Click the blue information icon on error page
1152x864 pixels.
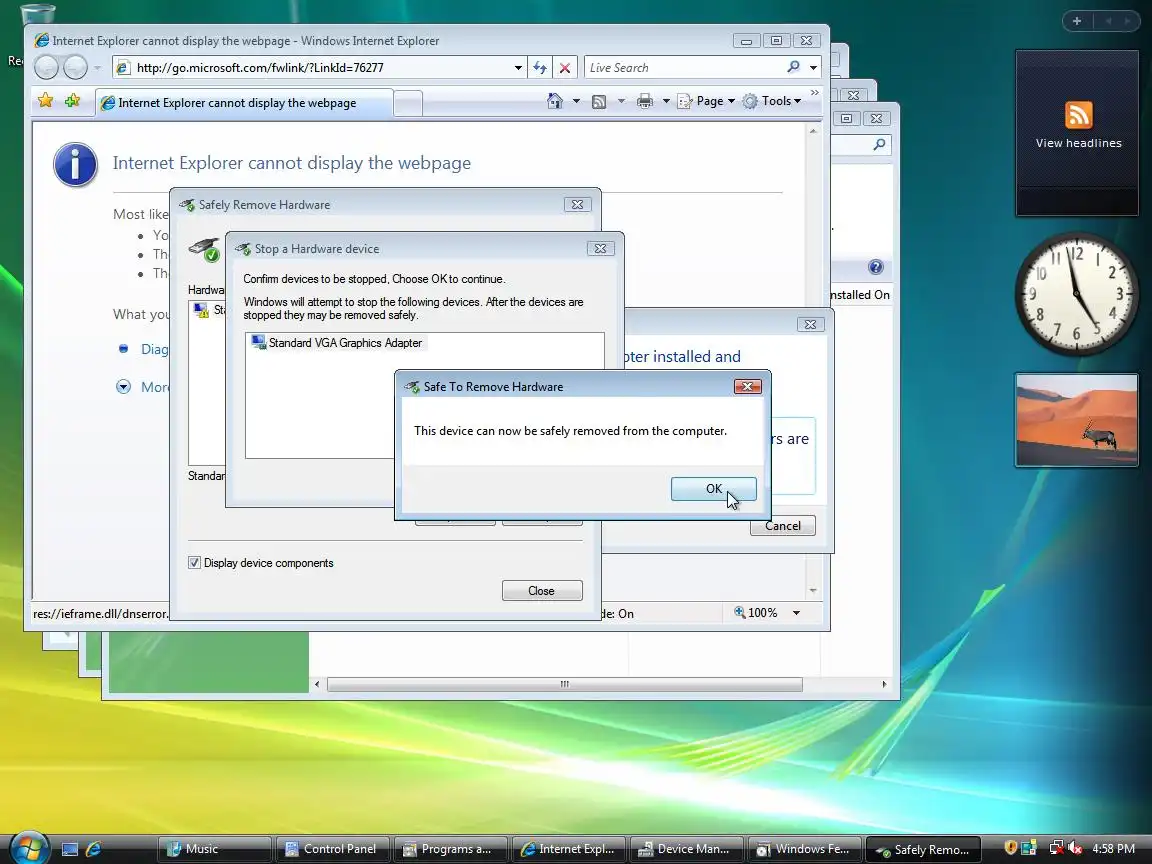75,164
